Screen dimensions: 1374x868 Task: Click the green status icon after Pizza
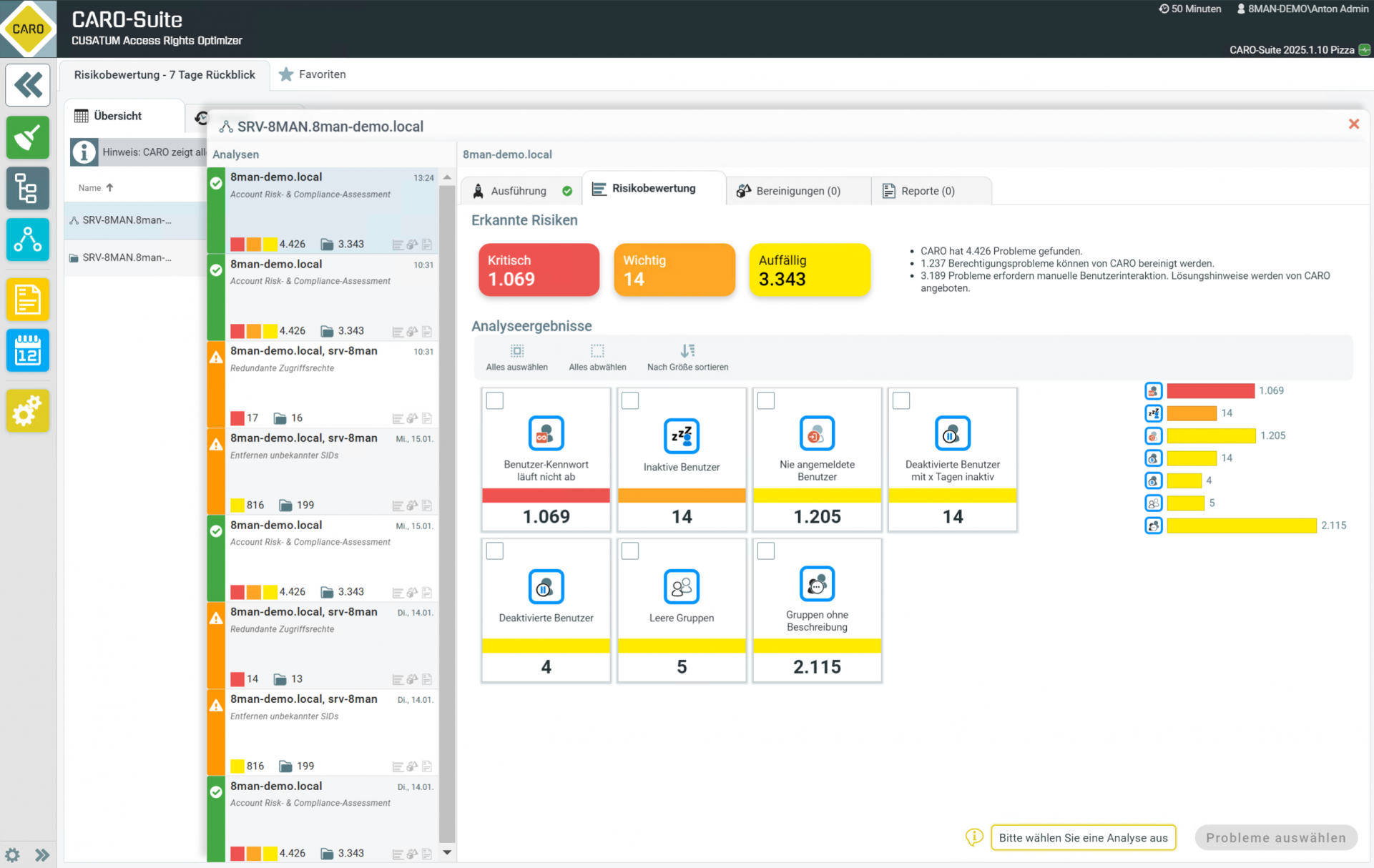click(1365, 50)
